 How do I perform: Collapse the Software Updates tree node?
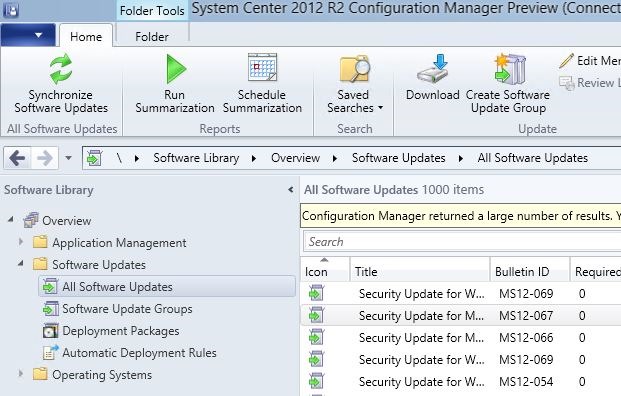pyautogui.click(x=21, y=263)
